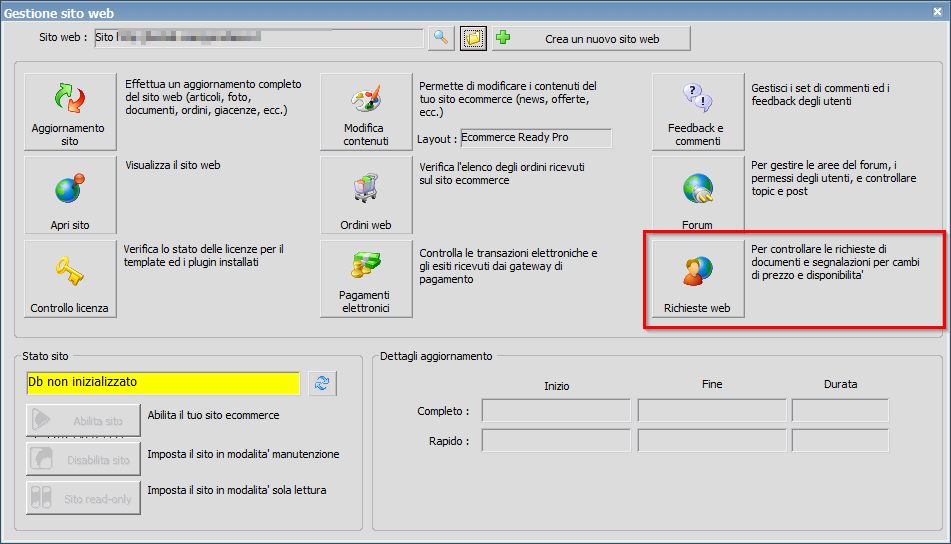Click 'Imposta il sito in modalita' sola lettura' text

pyautogui.click(x=237, y=490)
